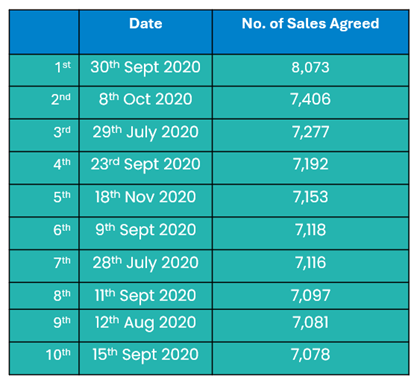Viewport: 414px width, 383px height.
Task: Click the 7,406 sales figure
Action: tap(310, 99)
